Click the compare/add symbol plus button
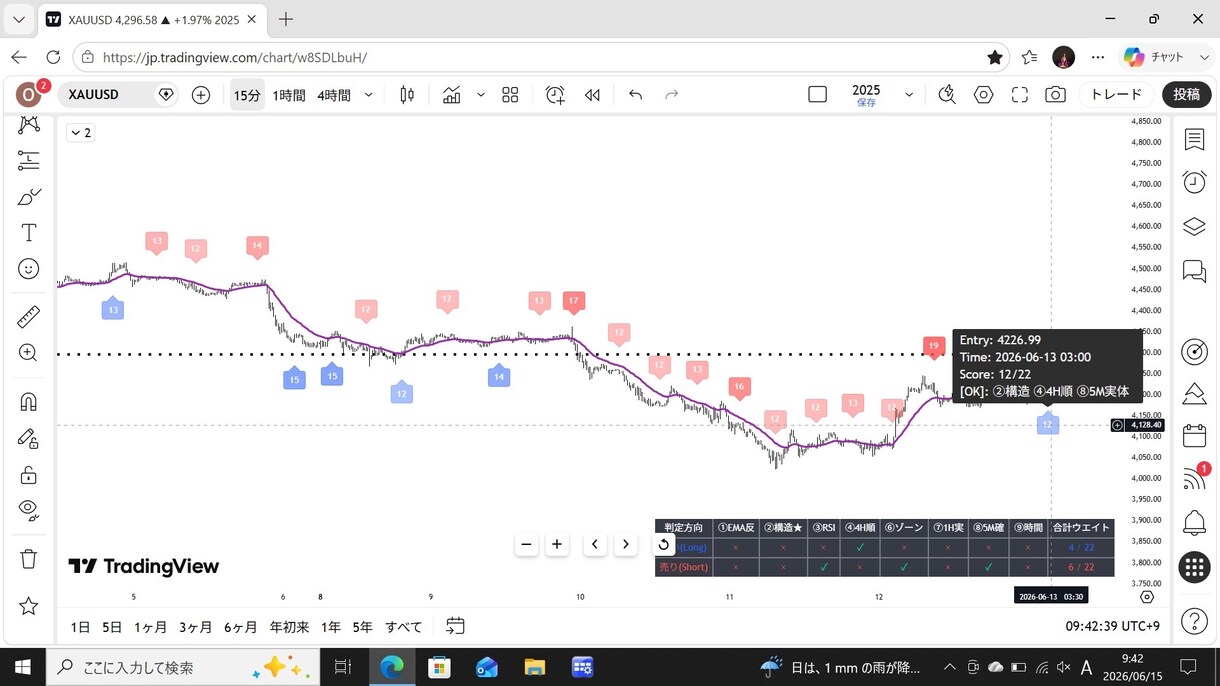1220x686 pixels. pos(201,95)
